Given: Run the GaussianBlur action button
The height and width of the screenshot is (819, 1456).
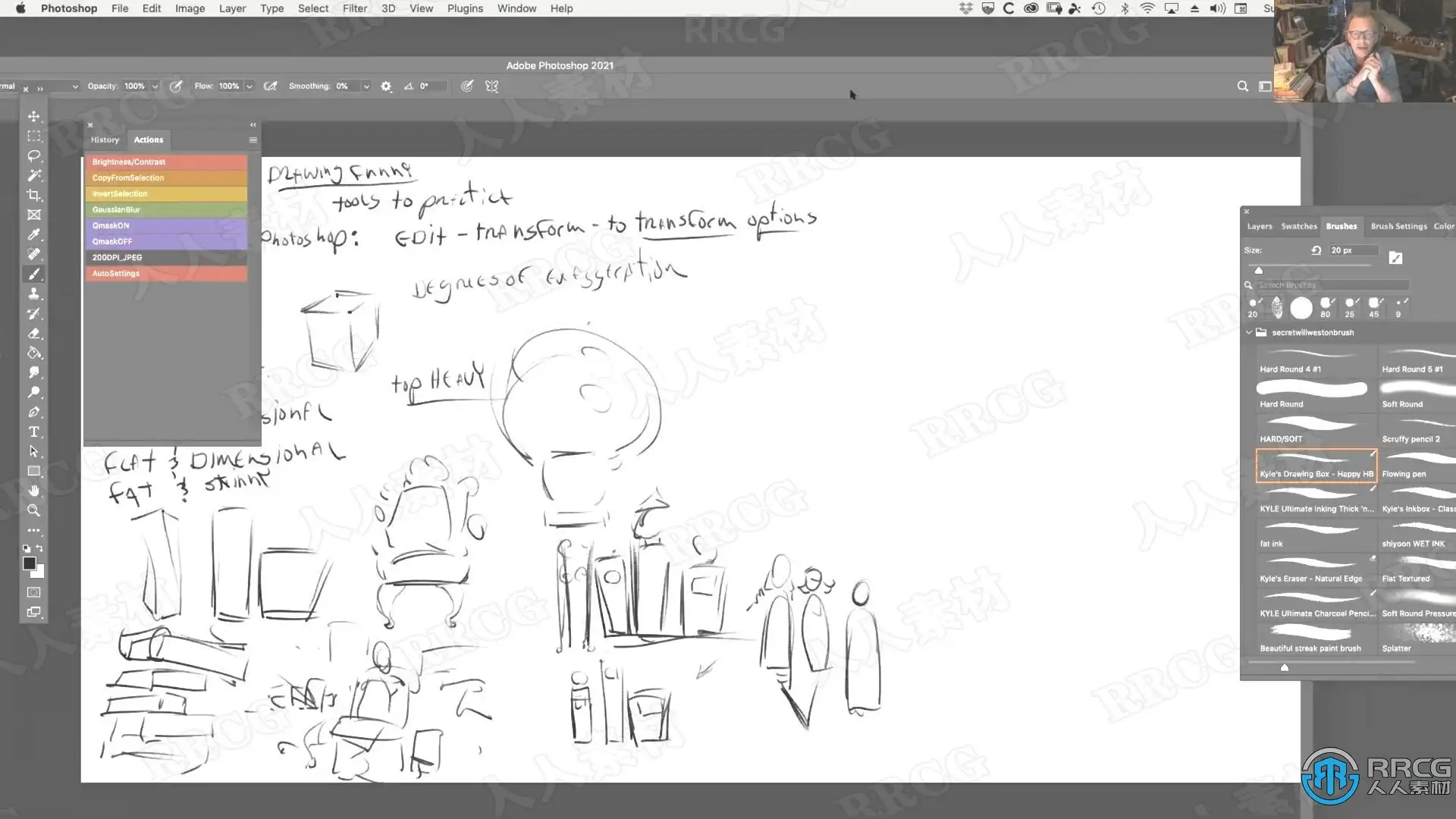Looking at the screenshot, I should (x=165, y=209).
